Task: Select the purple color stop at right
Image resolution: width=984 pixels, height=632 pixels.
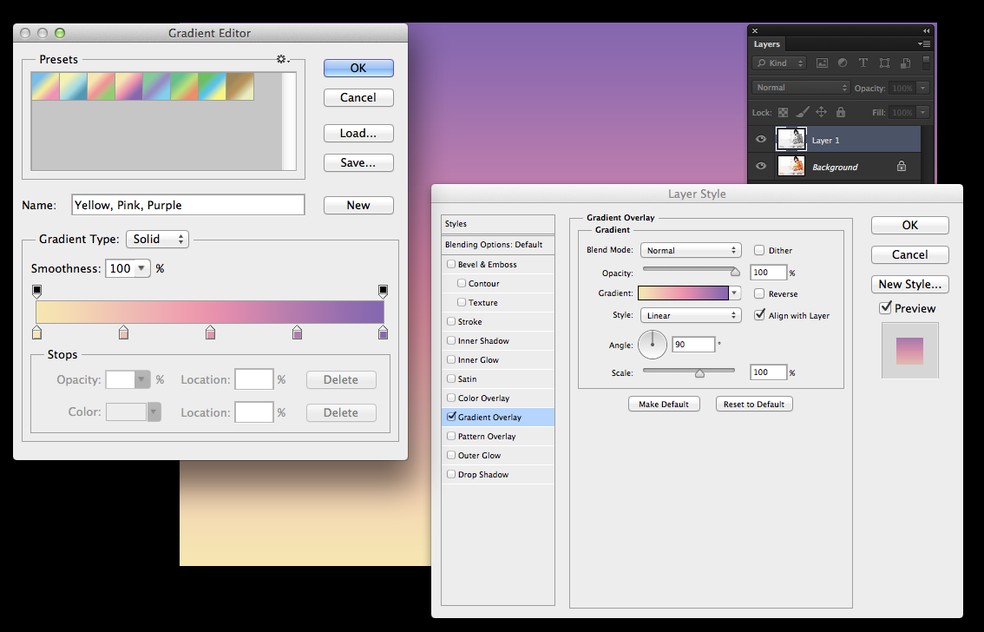Action: click(383, 333)
